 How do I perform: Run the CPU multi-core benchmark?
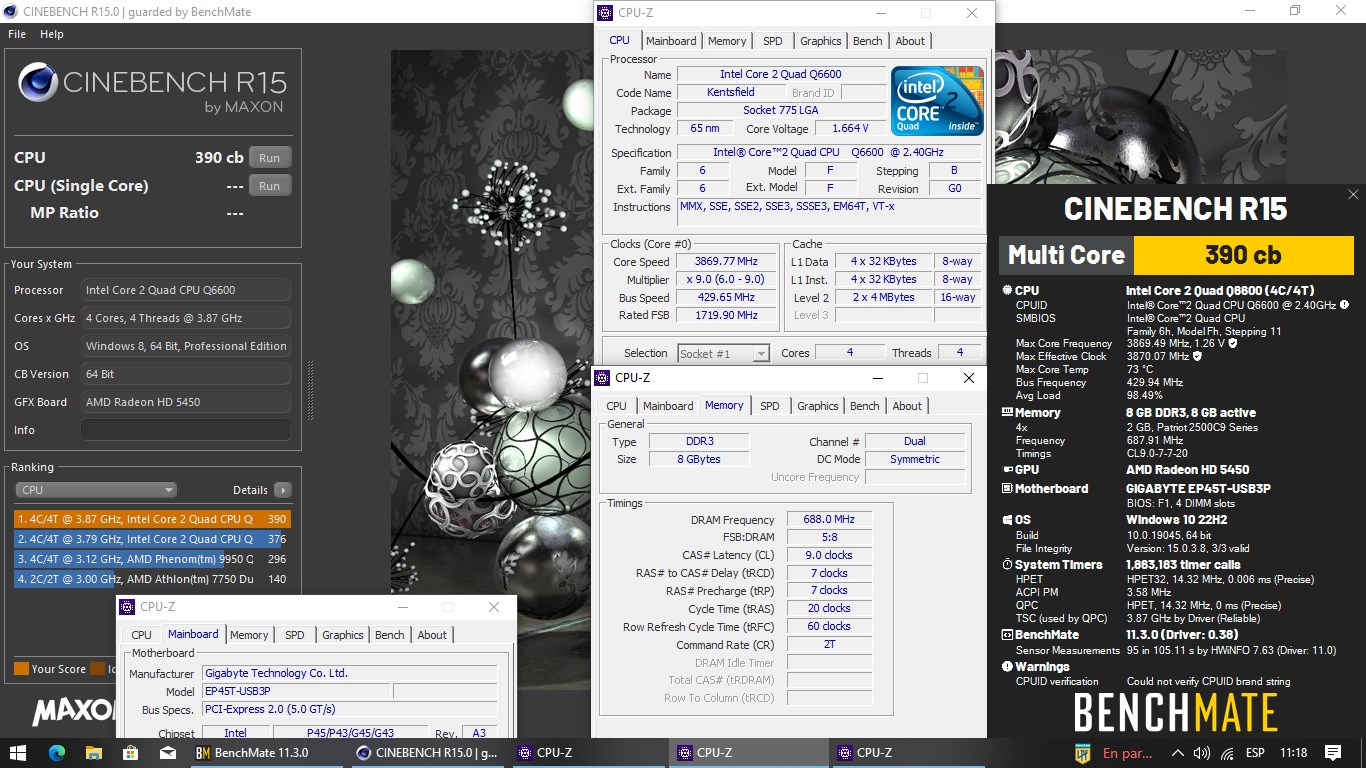tap(270, 158)
